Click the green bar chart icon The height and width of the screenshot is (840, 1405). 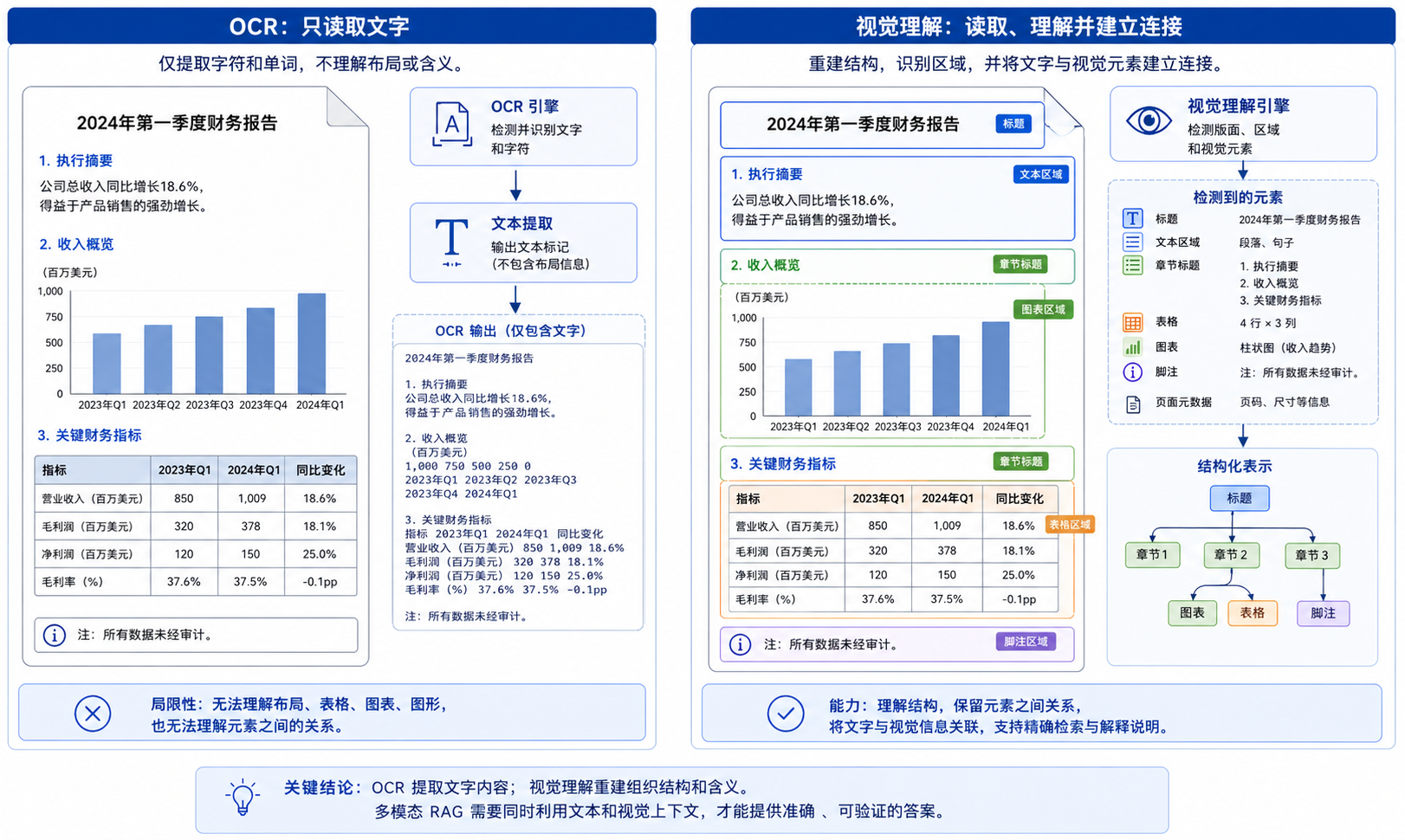coord(1132,347)
